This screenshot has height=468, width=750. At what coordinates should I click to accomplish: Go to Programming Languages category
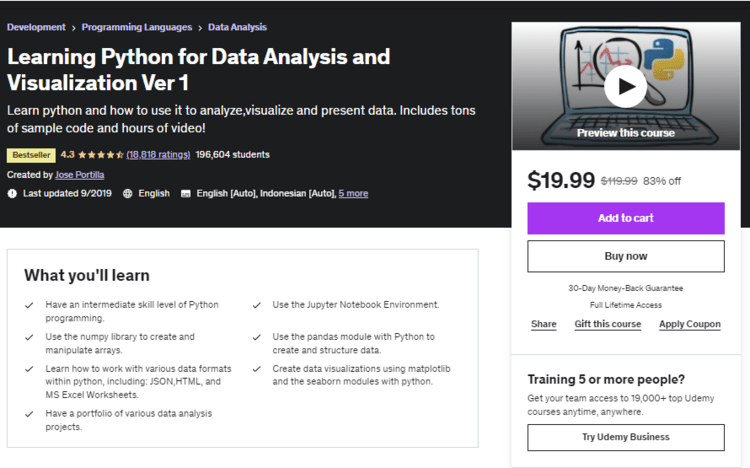tap(137, 27)
